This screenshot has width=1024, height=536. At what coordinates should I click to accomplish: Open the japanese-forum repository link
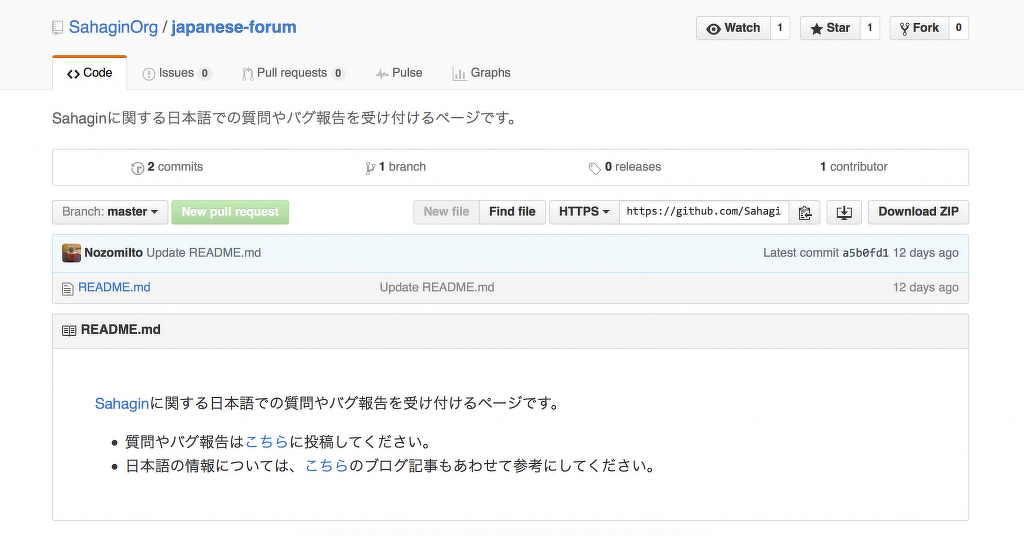click(234, 27)
